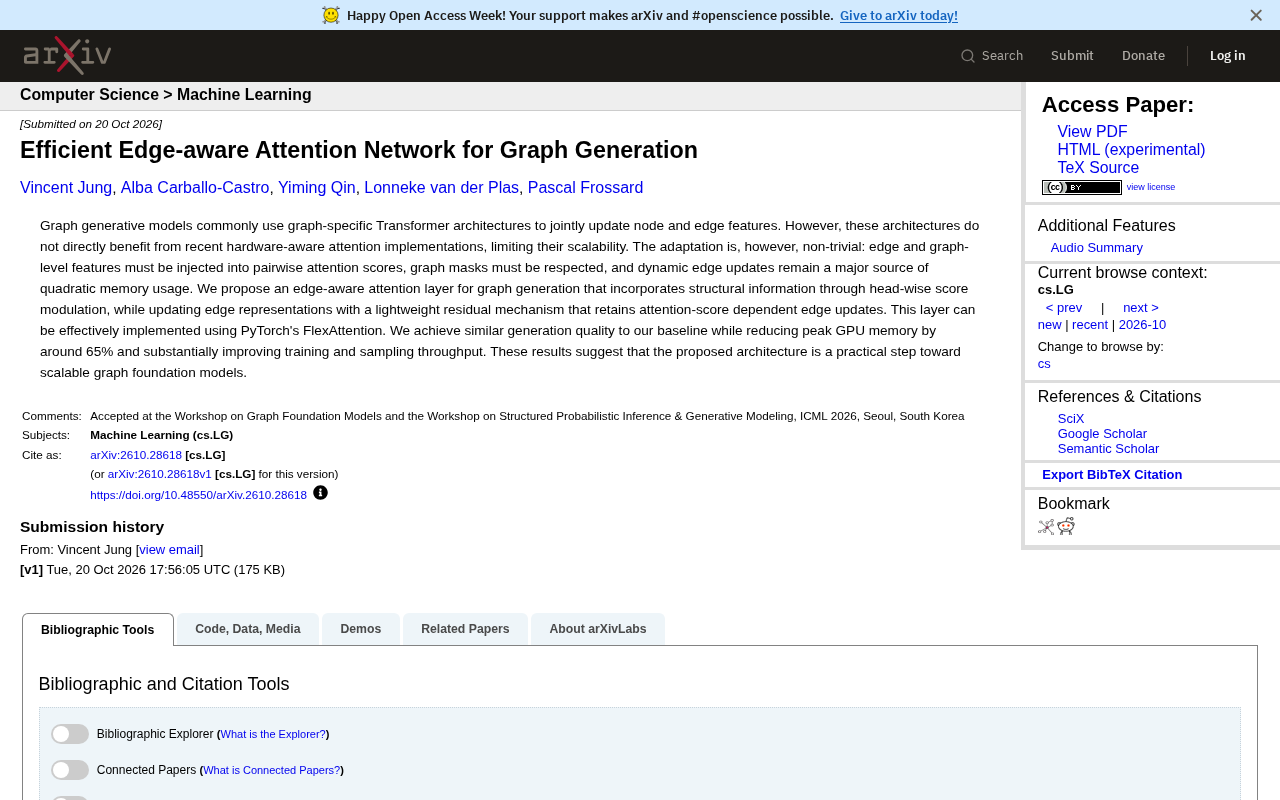Open the 2026-10 listing link
Image resolution: width=1280 pixels, height=800 pixels.
1142,325
